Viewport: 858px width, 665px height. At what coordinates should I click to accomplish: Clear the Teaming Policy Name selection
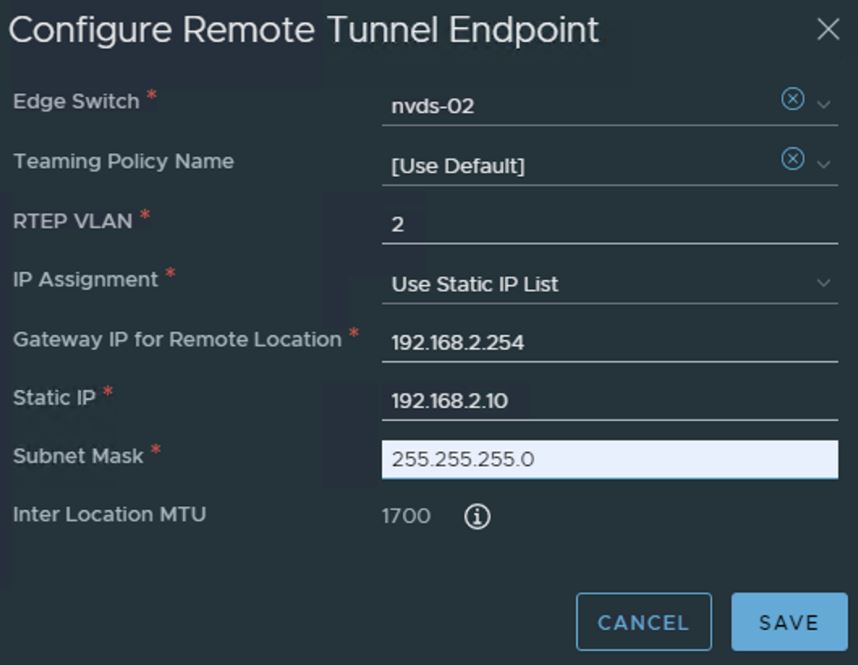coord(792,159)
